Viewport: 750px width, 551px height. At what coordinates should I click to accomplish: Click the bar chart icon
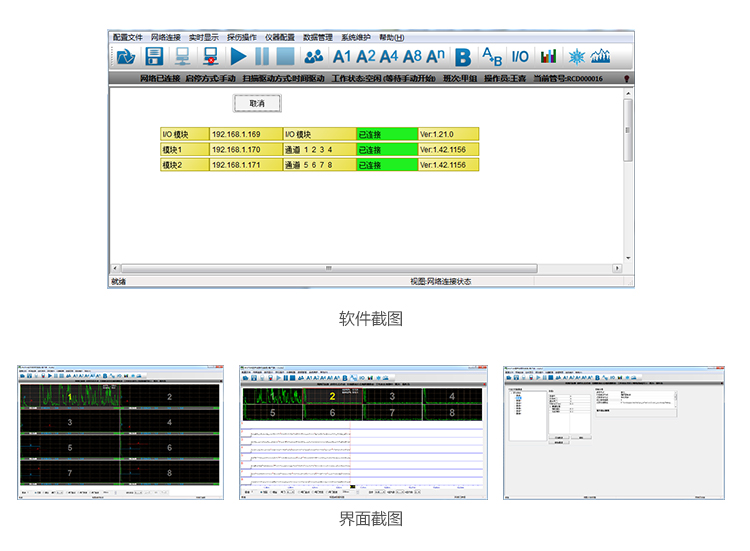548,57
